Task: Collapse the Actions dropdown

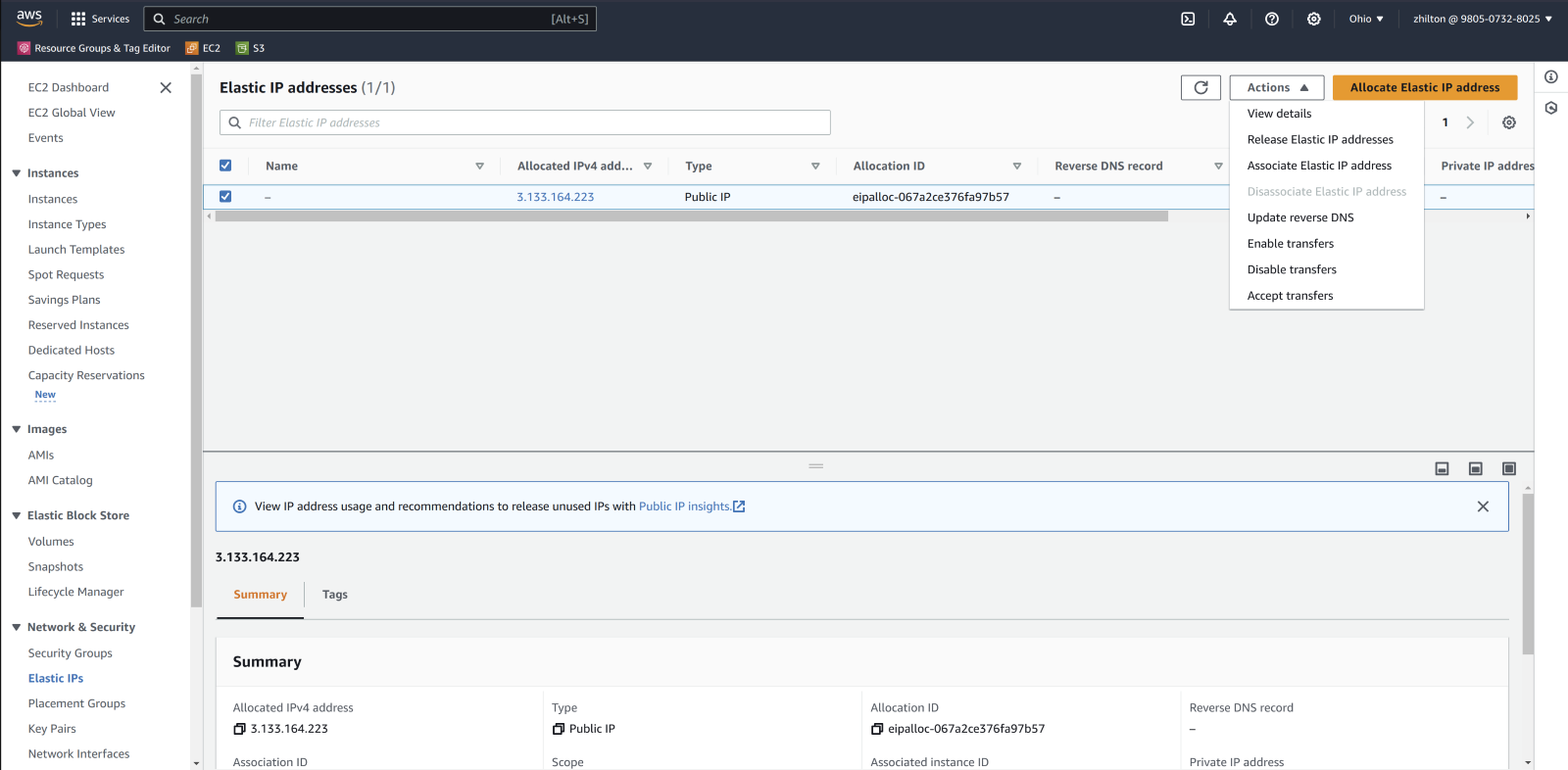Action: click(x=1277, y=87)
